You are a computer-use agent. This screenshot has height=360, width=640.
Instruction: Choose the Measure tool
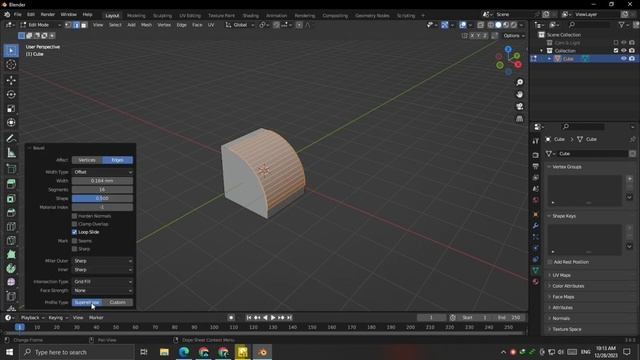coord(11,153)
